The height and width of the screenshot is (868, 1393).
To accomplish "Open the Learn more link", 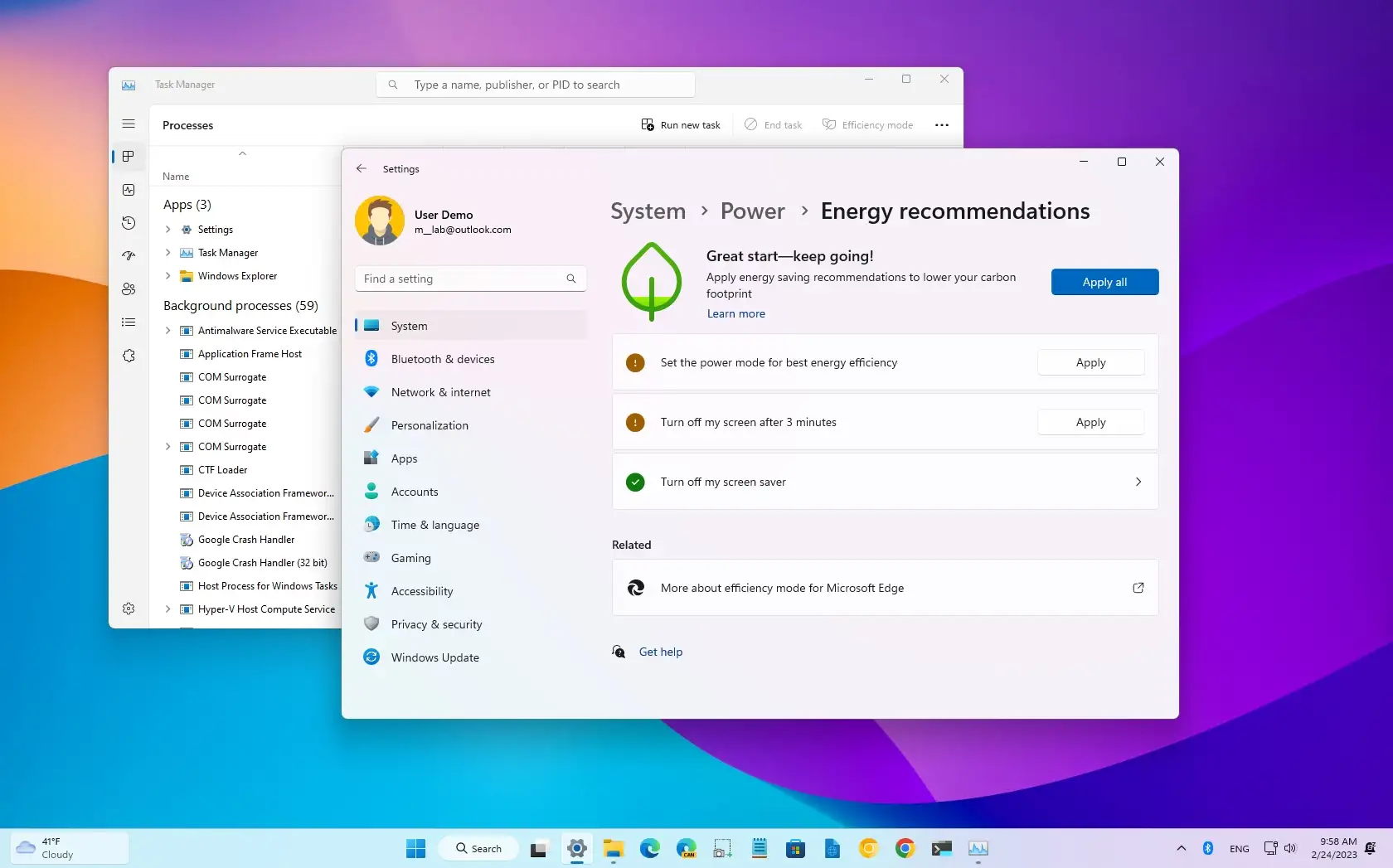I will click(x=735, y=313).
